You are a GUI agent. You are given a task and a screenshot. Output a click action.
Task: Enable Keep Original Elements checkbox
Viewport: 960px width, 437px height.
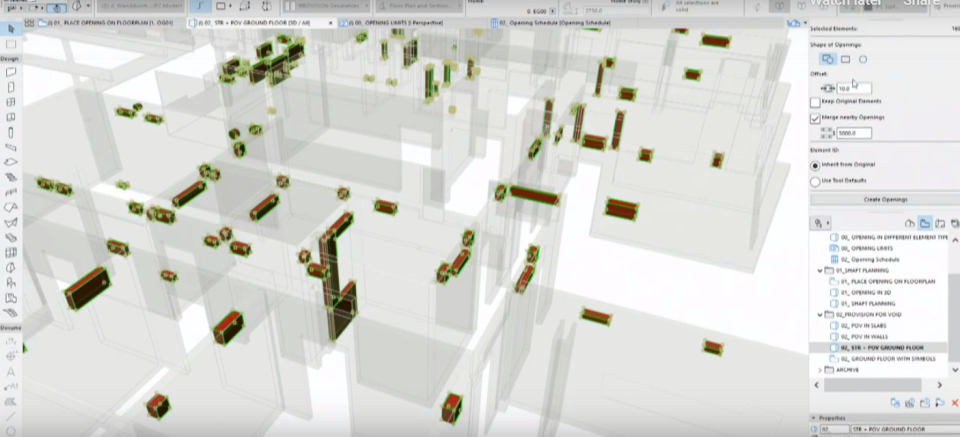(x=815, y=102)
